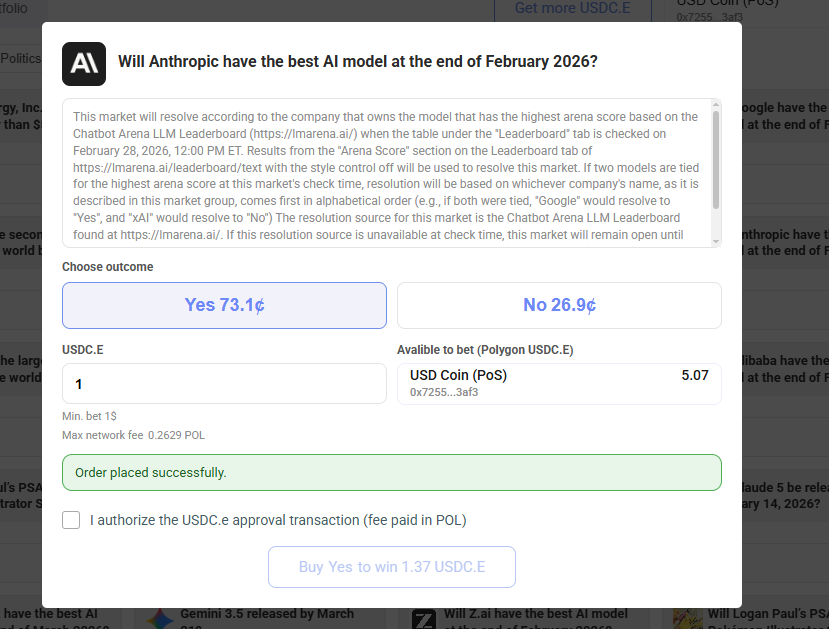Image resolution: width=829 pixels, height=629 pixels.
Task: Click the dialog title about Anthropic's best AI model
Action: 358,61
